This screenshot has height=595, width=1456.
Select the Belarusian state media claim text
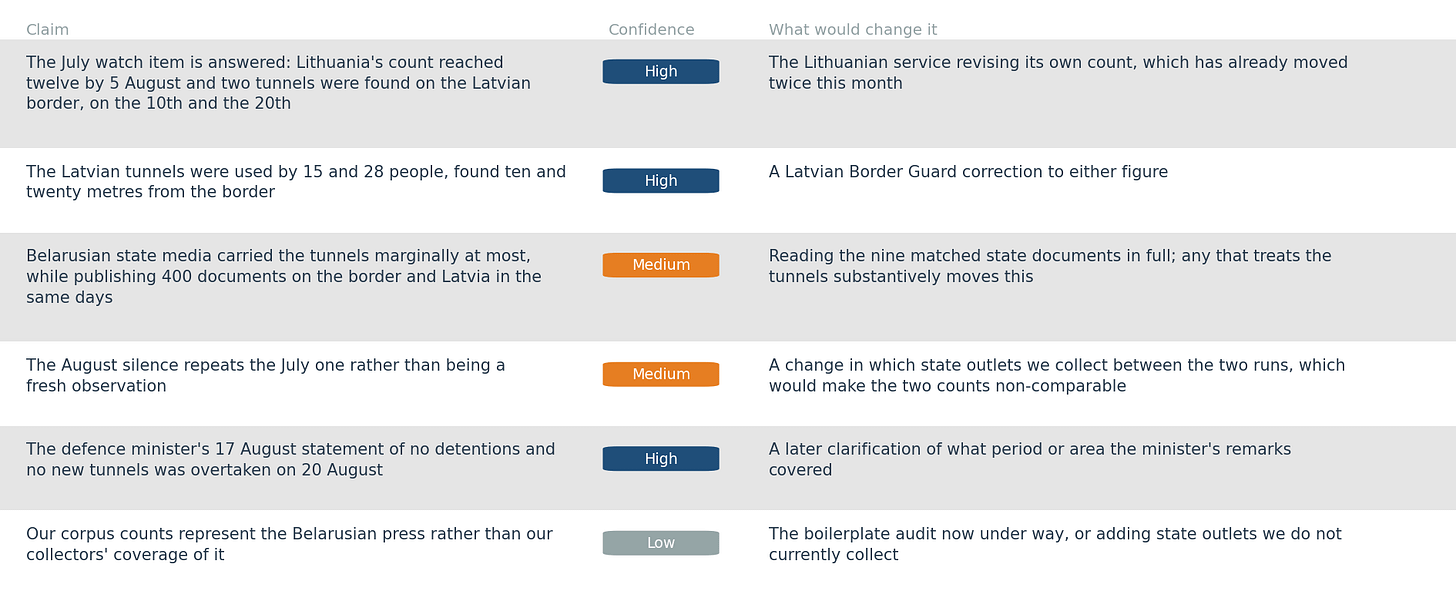(x=284, y=277)
